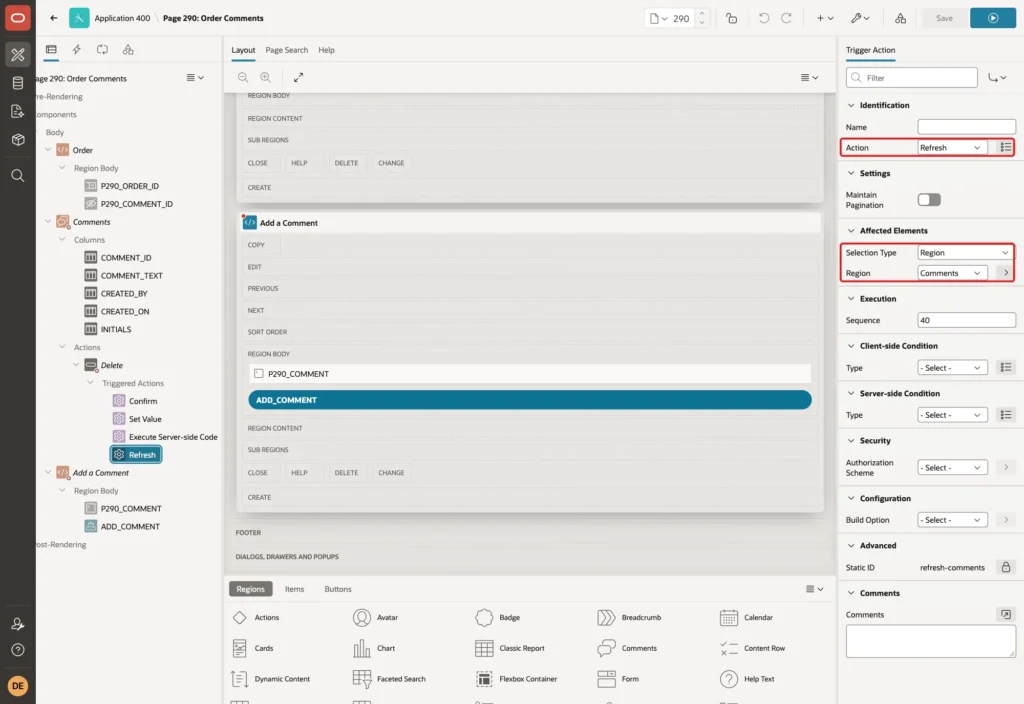1024x704 pixels.
Task: Collapse the Affected Elements section
Action: 851,231
